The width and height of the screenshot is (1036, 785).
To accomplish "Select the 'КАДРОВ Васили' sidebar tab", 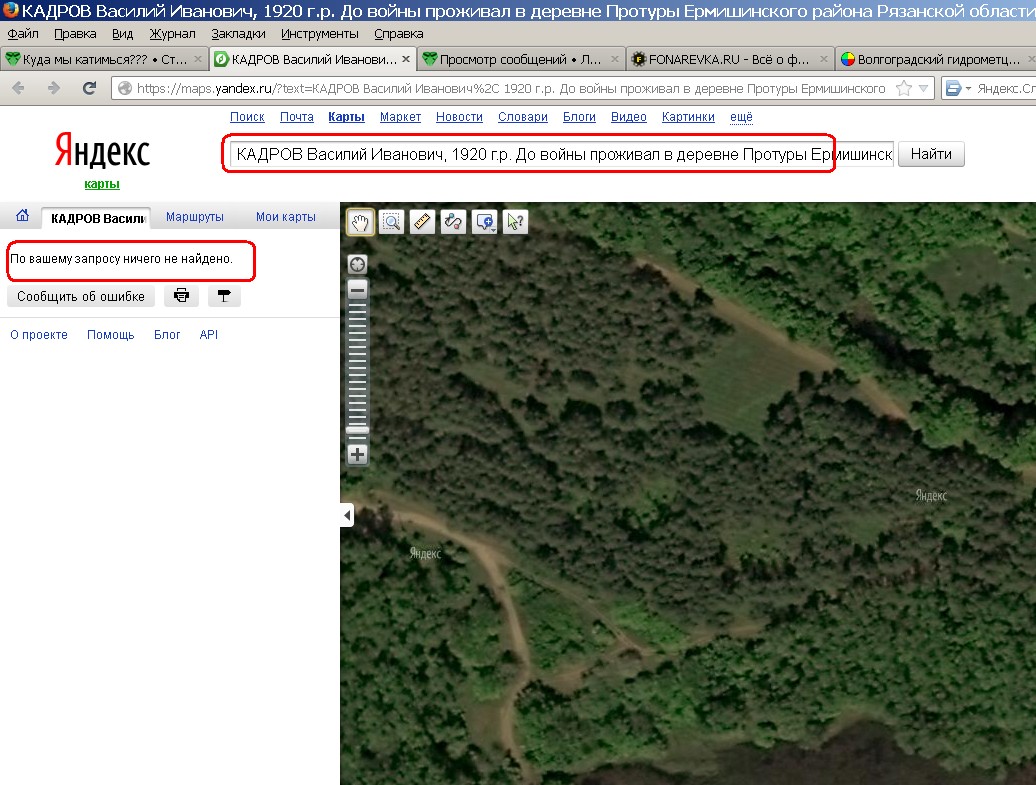I will coord(96,218).
